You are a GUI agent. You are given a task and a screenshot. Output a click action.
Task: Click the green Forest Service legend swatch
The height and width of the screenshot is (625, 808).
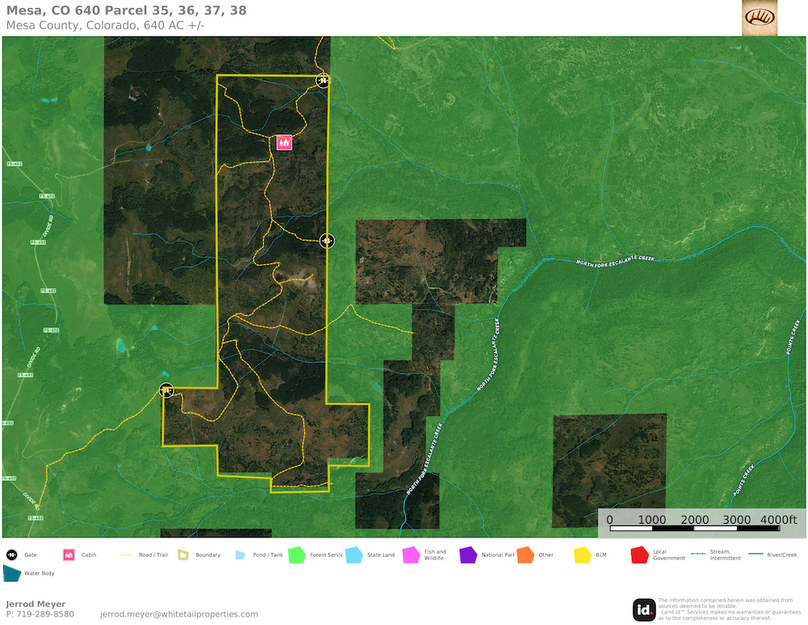(x=296, y=554)
